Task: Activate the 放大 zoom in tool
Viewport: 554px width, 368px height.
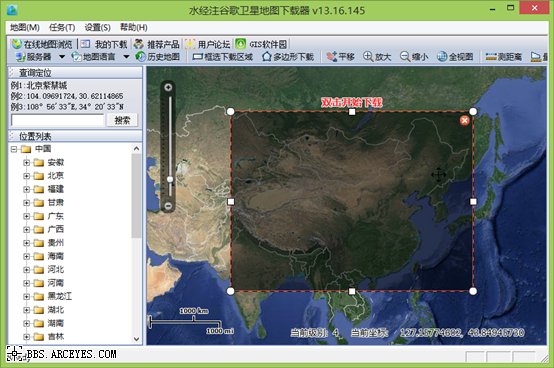Action: coord(377,57)
